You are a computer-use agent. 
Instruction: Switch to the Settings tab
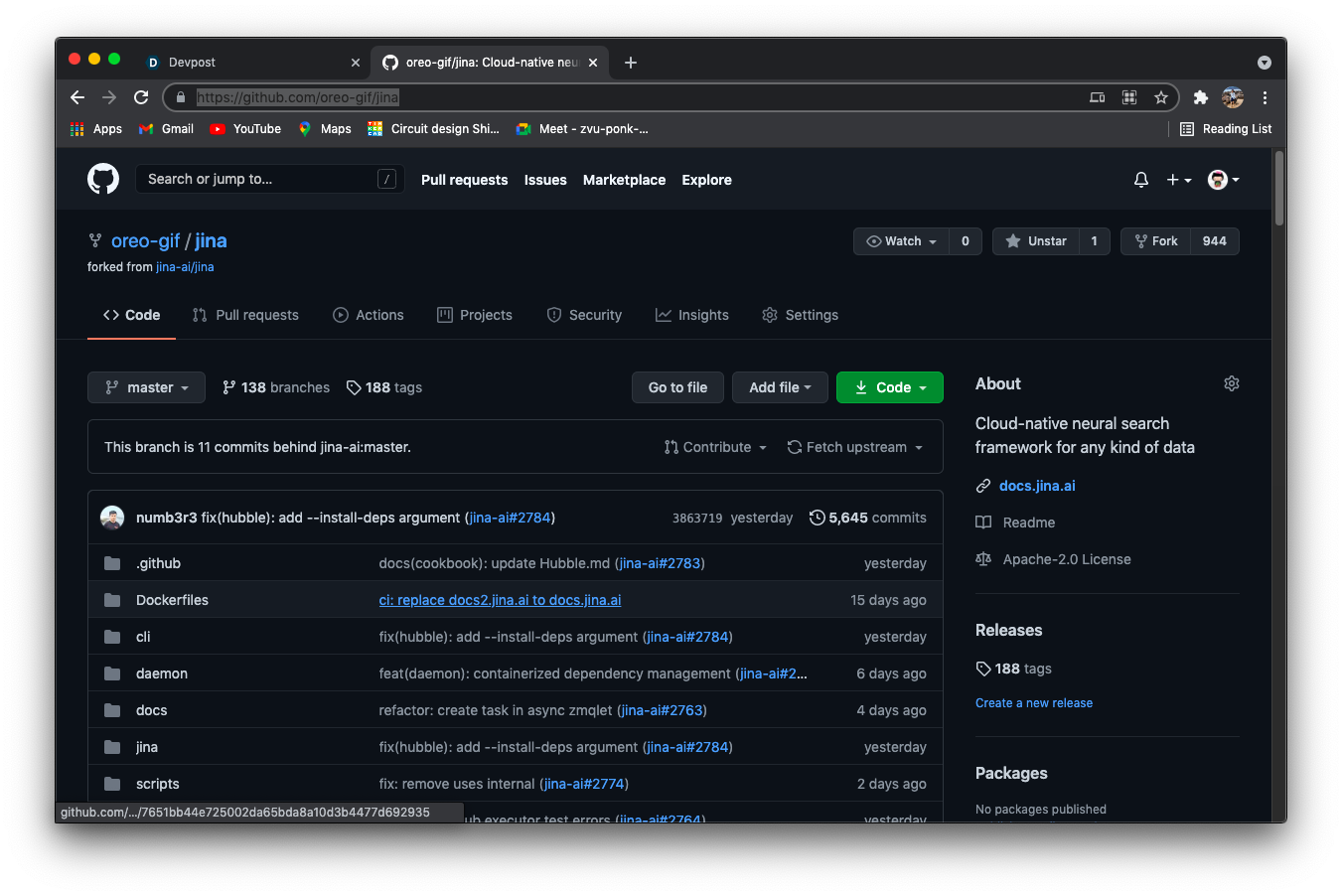point(800,315)
